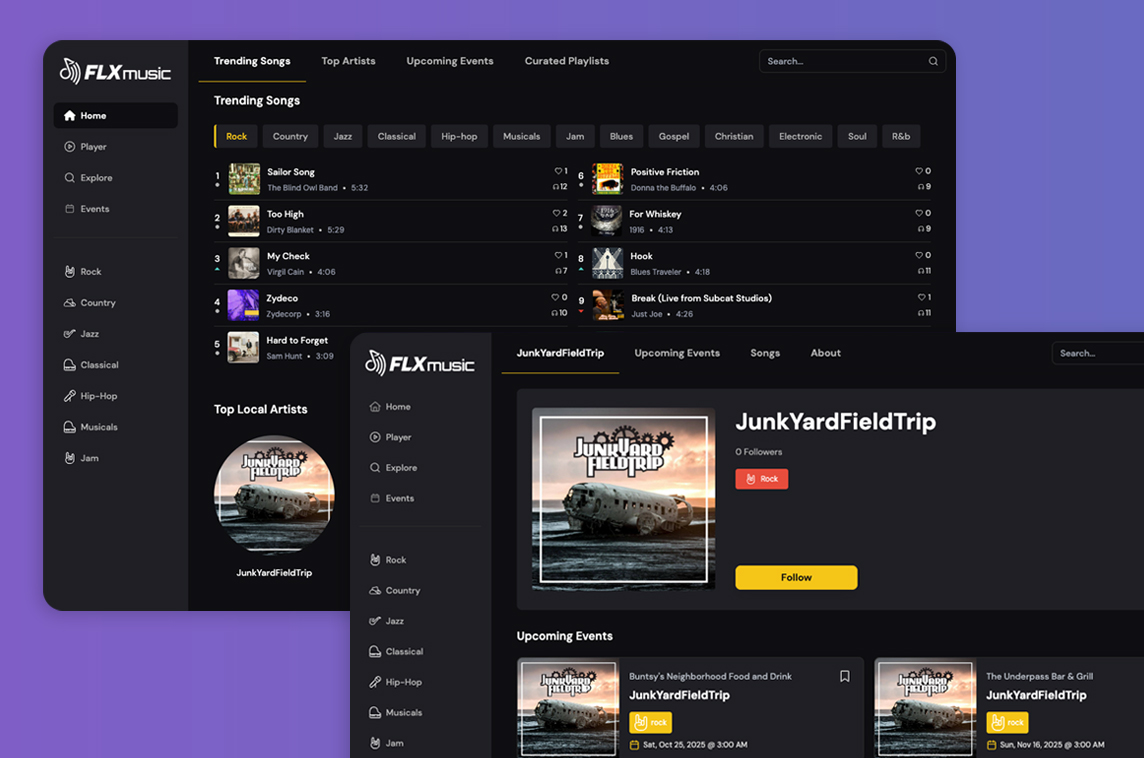
Task: Click the FLX music logo in back window
Action: (x=115, y=72)
